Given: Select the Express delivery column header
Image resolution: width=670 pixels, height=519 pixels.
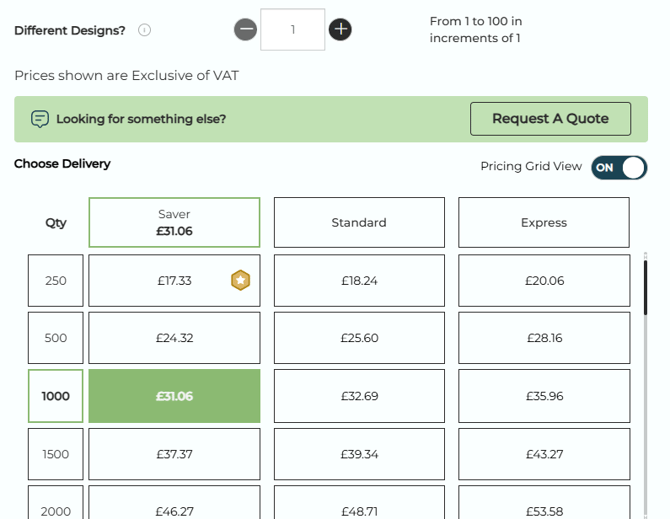Looking at the screenshot, I should pos(544,222).
